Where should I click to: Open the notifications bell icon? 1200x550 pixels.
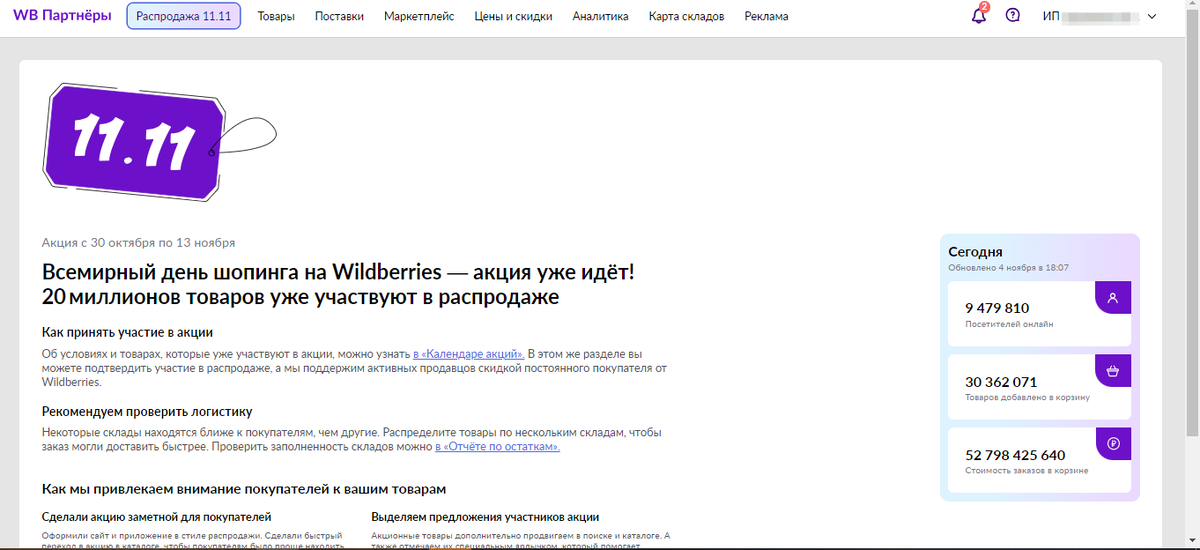point(979,16)
